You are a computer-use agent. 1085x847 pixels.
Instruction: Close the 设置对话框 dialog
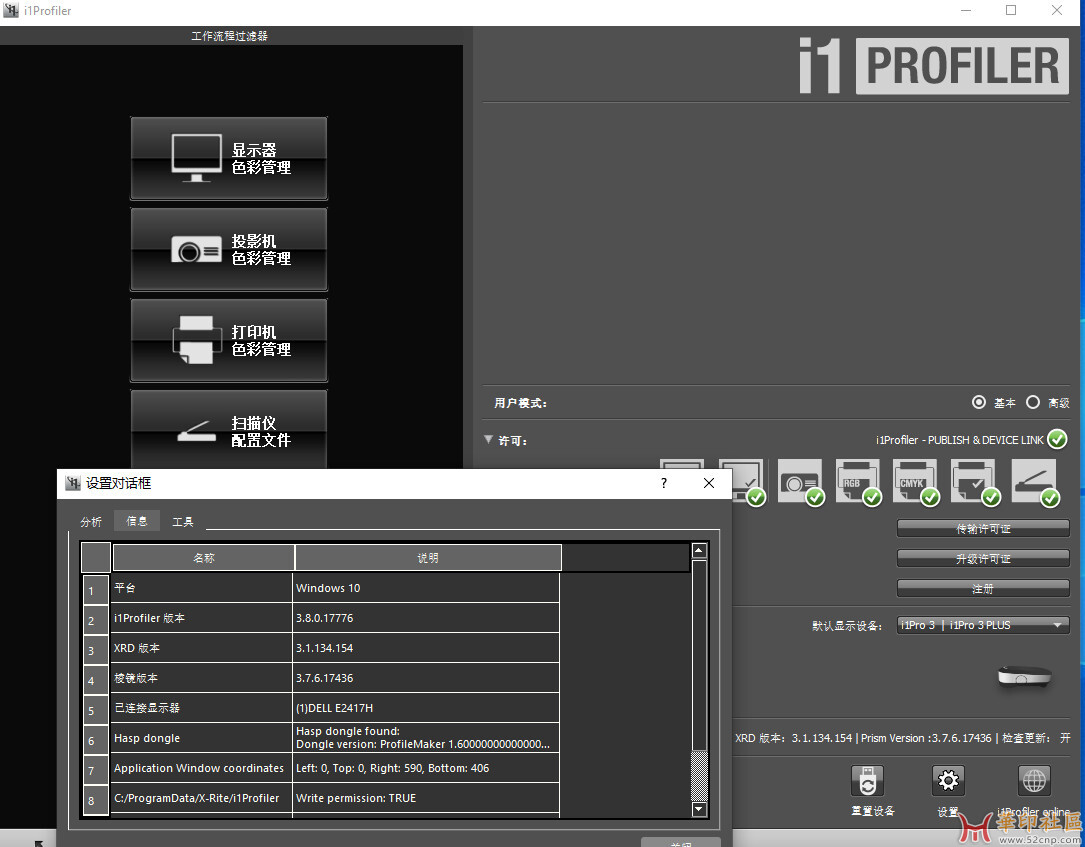[709, 483]
